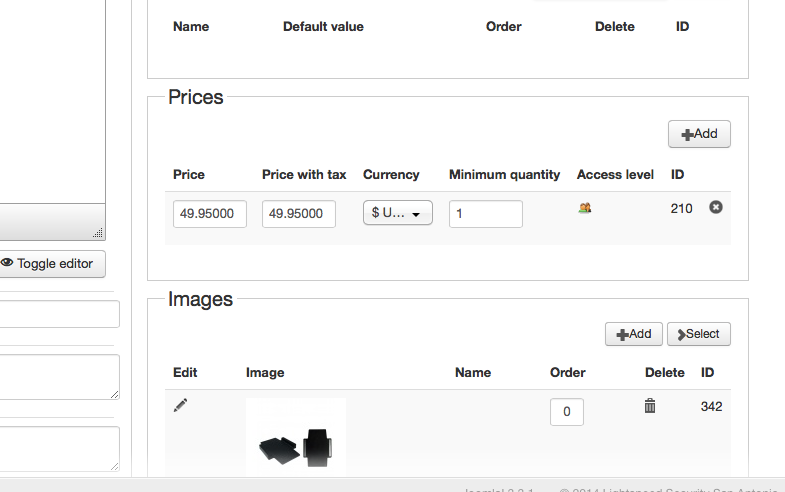The image size is (785, 492).
Task: Click the access level group icon
Action: point(585,208)
